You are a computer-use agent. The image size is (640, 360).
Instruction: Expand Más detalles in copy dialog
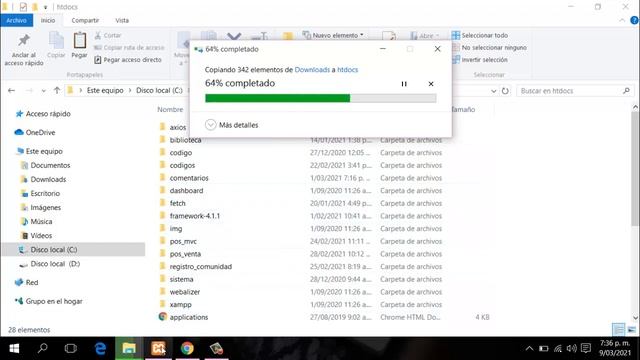(x=231, y=125)
